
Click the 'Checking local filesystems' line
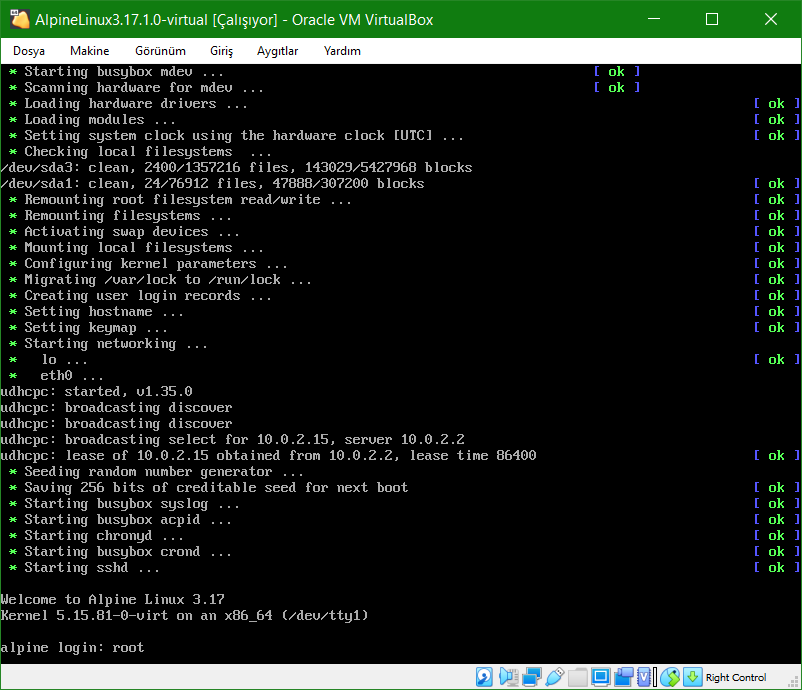pos(140,152)
